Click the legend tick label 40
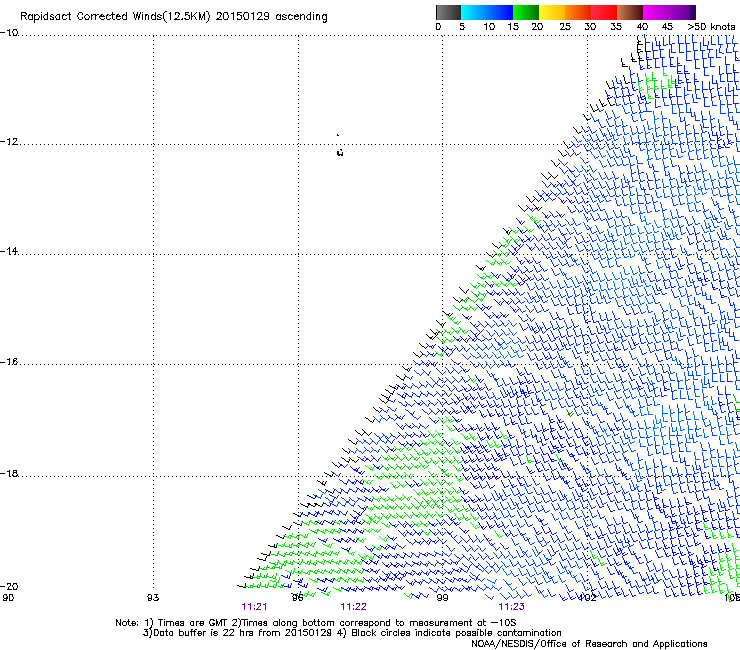Screen dimensions: 740x650 [642, 27]
